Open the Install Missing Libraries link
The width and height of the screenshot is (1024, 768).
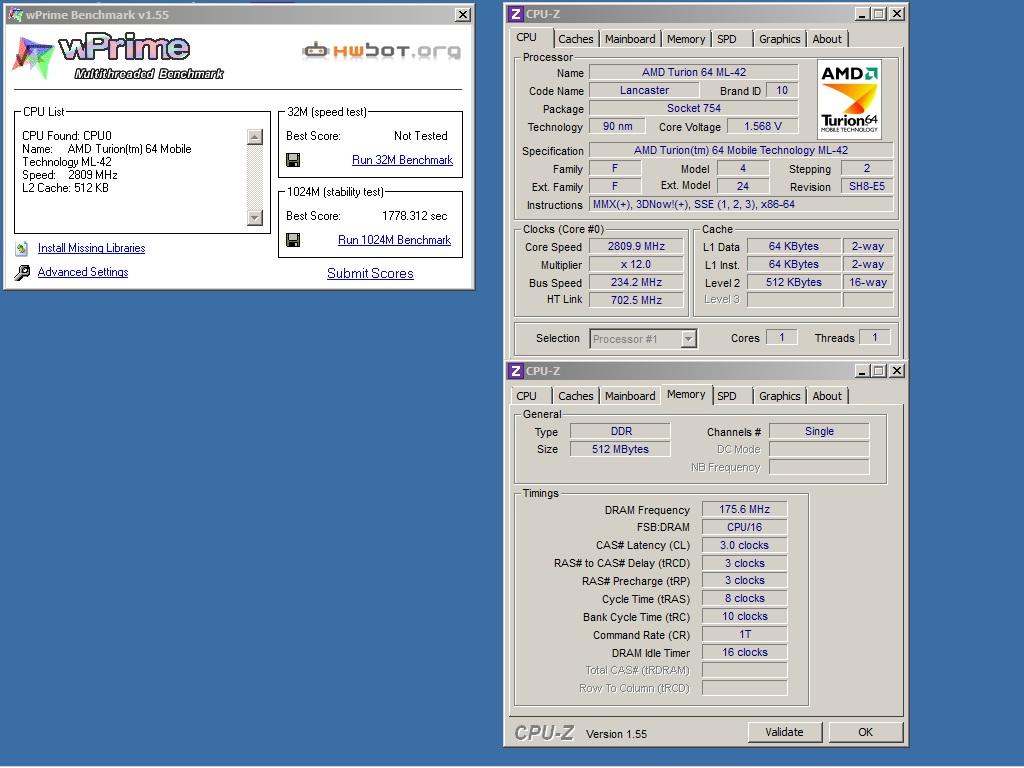click(x=91, y=248)
